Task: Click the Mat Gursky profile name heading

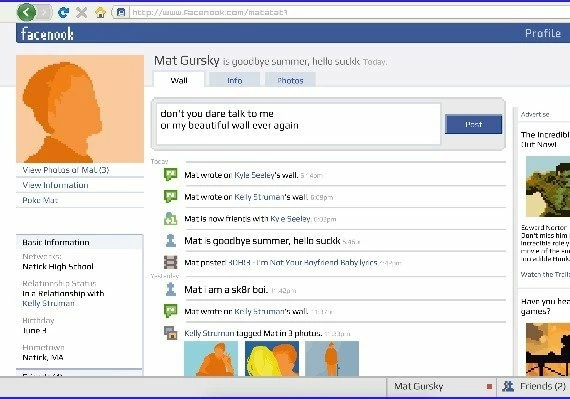Action: tap(187, 60)
